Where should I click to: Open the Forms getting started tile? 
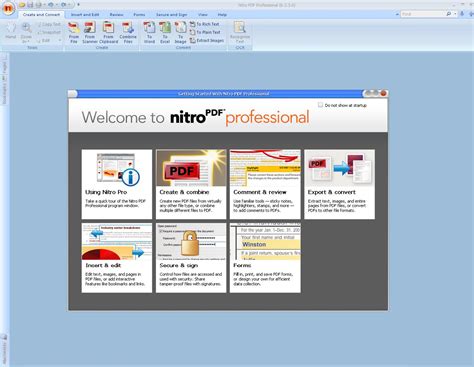[x=265, y=258]
